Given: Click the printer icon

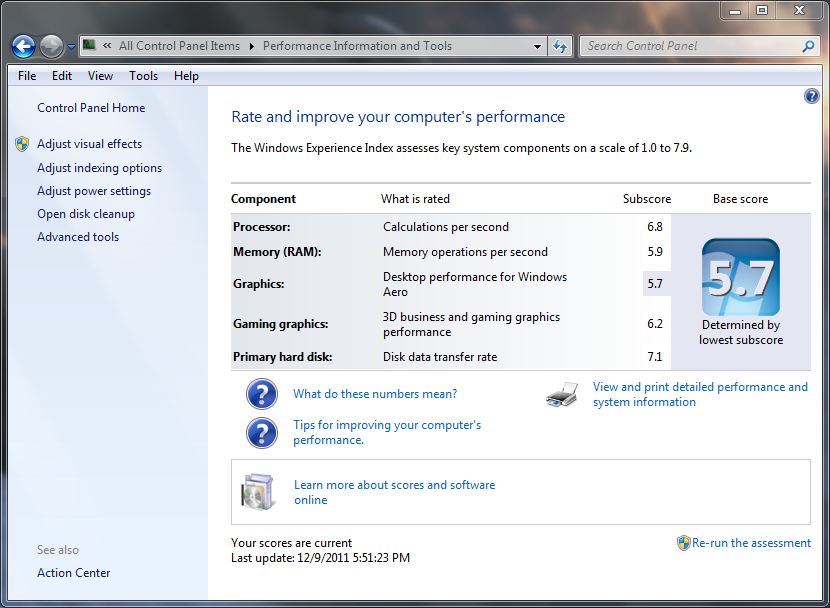Looking at the screenshot, I should (x=562, y=394).
